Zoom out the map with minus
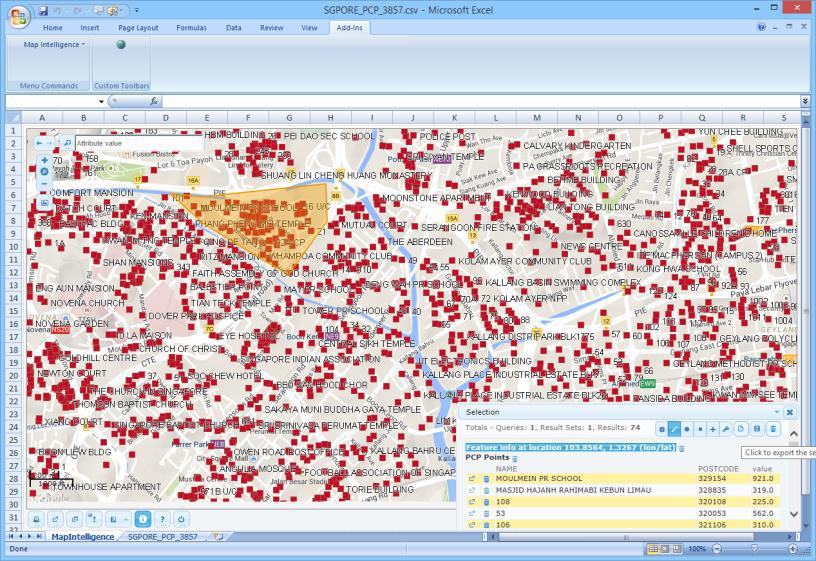The height and width of the screenshot is (561, 816). [x=44, y=184]
